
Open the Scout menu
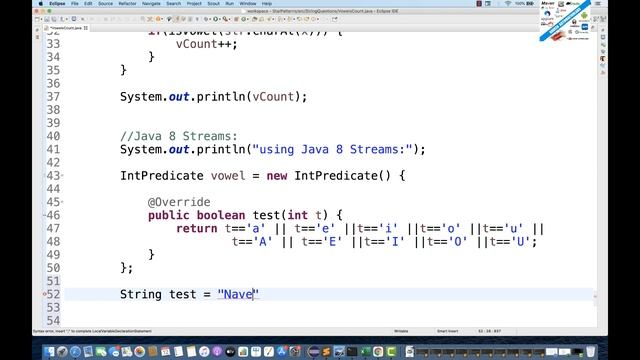click(x=213, y=3)
